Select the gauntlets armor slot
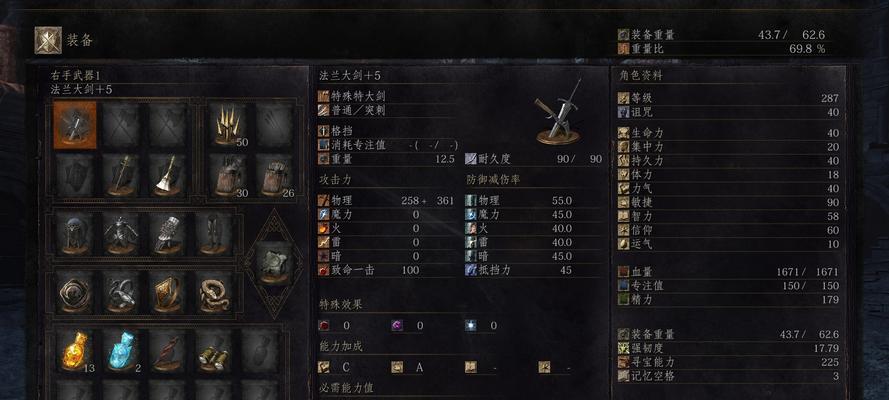This screenshot has height=400, width=889. (168, 233)
